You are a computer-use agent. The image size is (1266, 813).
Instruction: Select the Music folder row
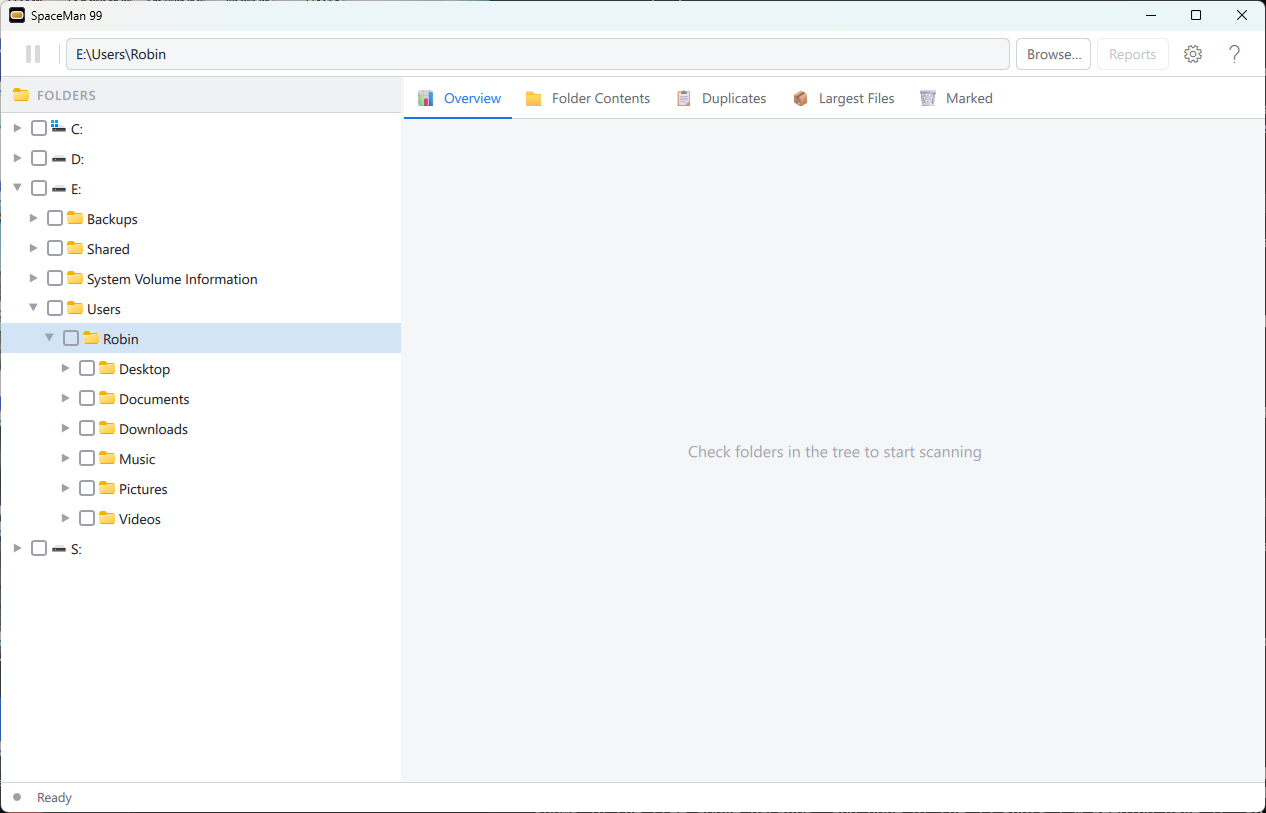tap(200, 458)
